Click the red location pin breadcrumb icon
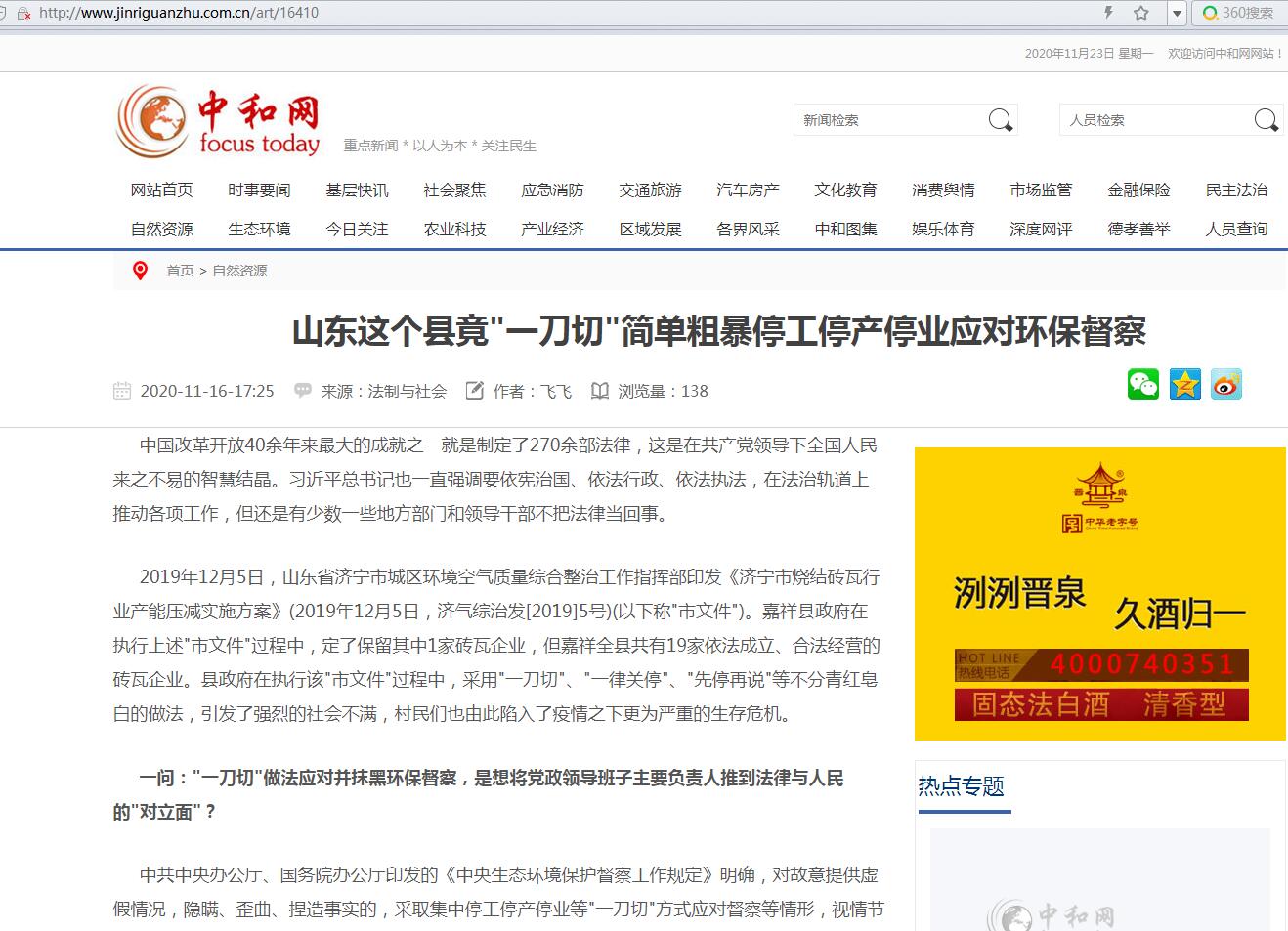Viewport: 1288px width, 931px height. point(141,271)
